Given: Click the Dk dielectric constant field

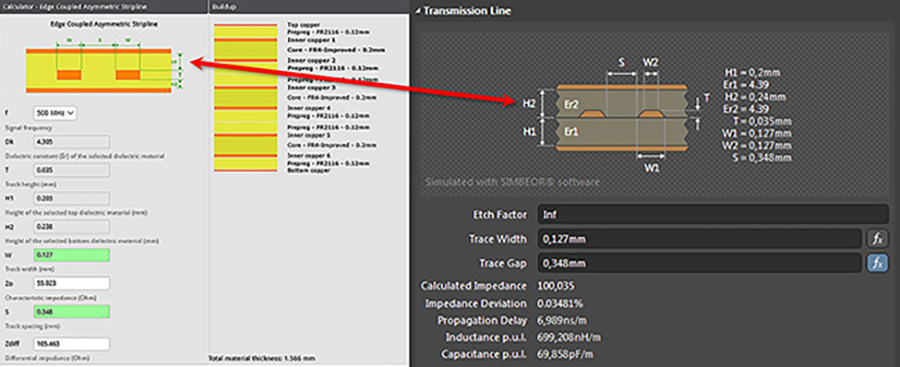Looking at the screenshot, I should point(72,142).
